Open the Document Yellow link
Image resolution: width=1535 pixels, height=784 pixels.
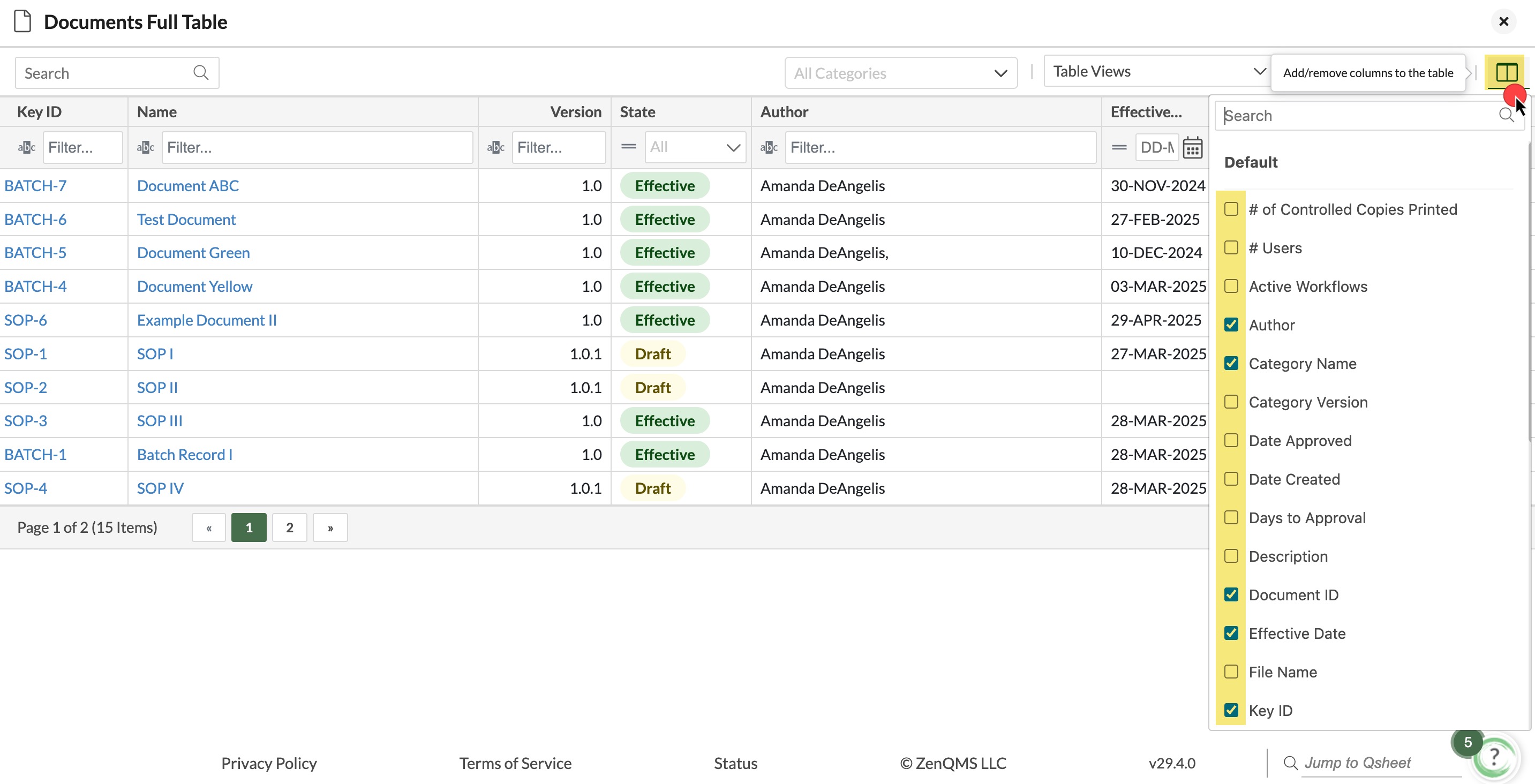click(194, 286)
